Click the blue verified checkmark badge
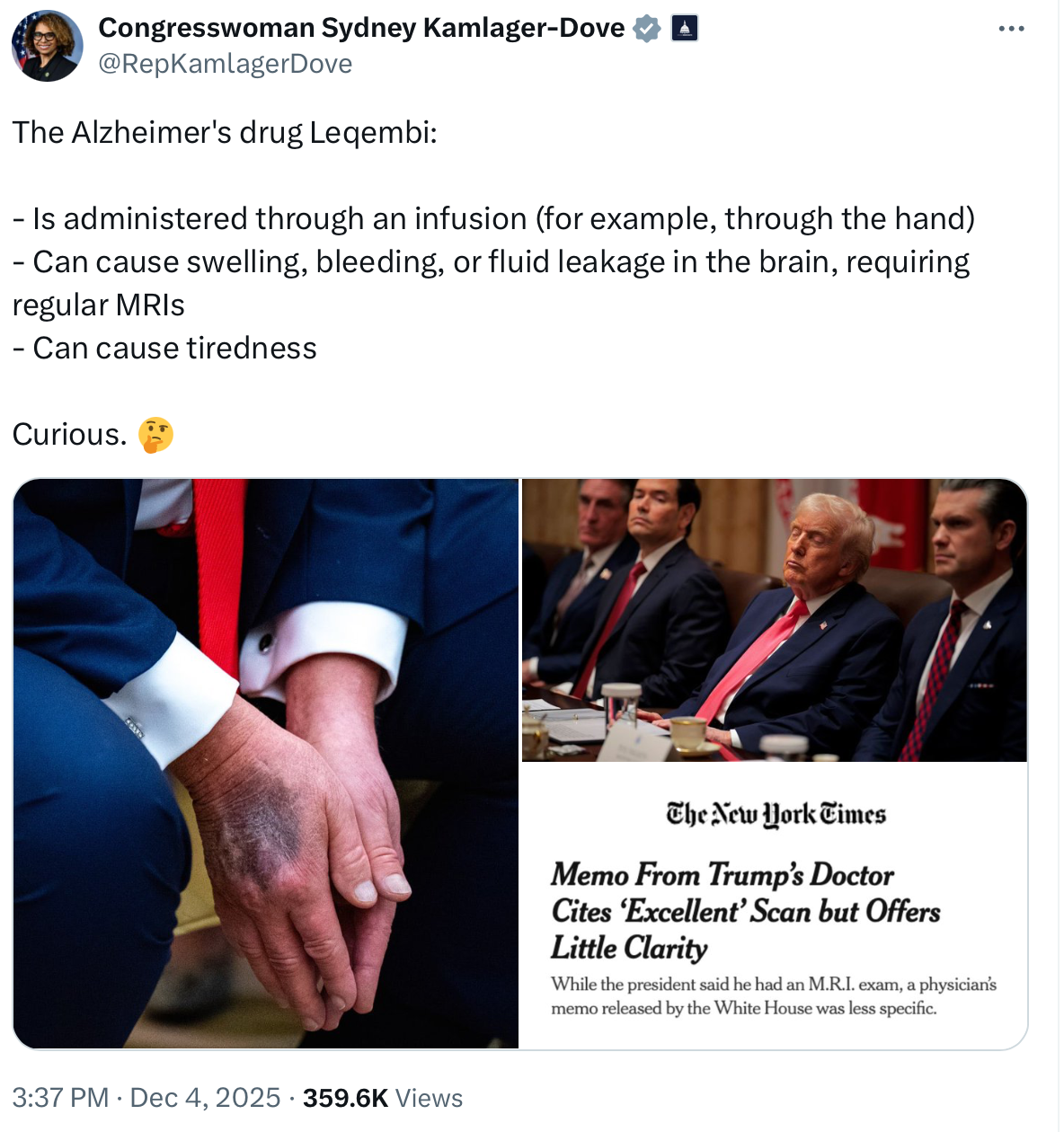This screenshot has width=1064, height=1132. point(647,29)
